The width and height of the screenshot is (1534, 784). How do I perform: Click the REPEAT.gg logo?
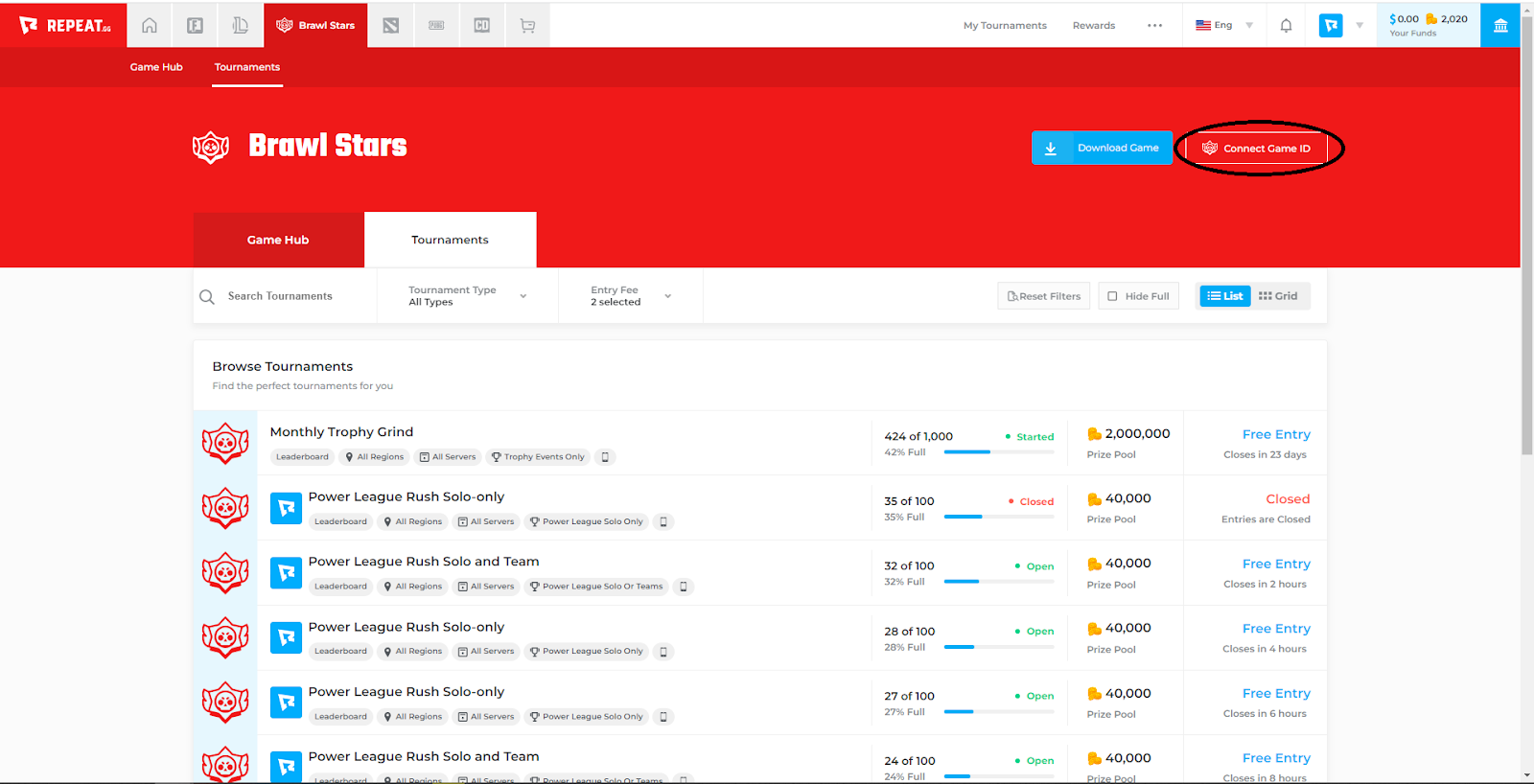64,26
